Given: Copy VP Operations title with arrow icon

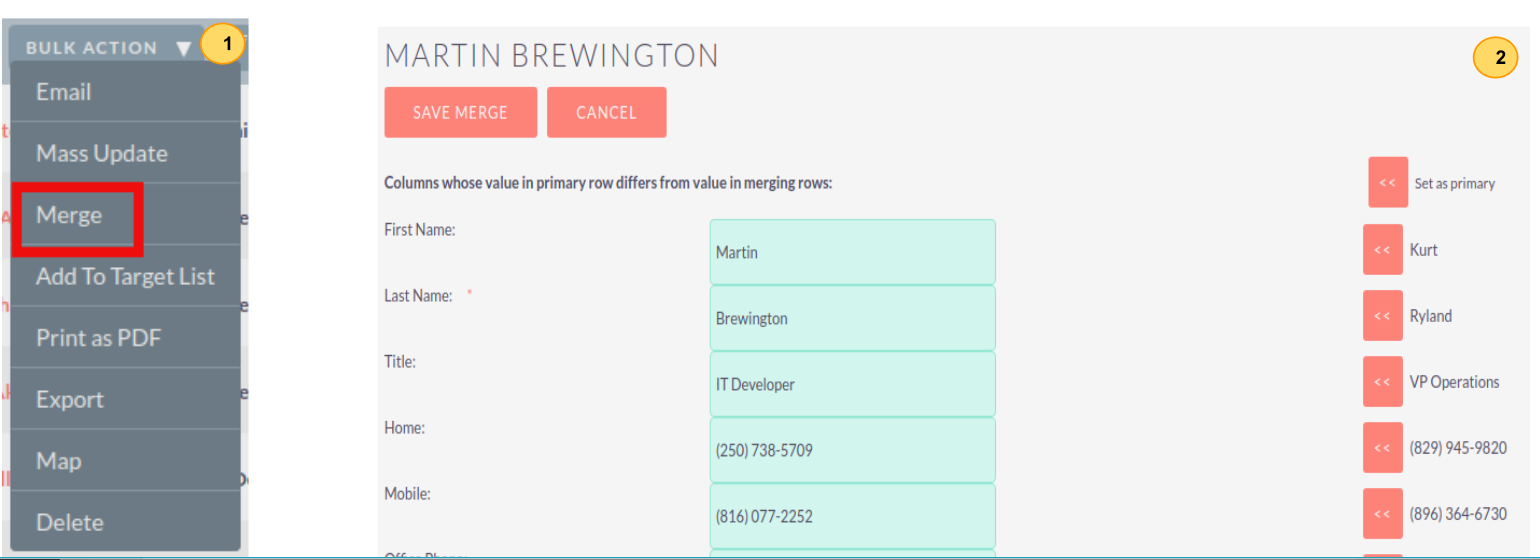Looking at the screenshot, I should coord(1382,382).
